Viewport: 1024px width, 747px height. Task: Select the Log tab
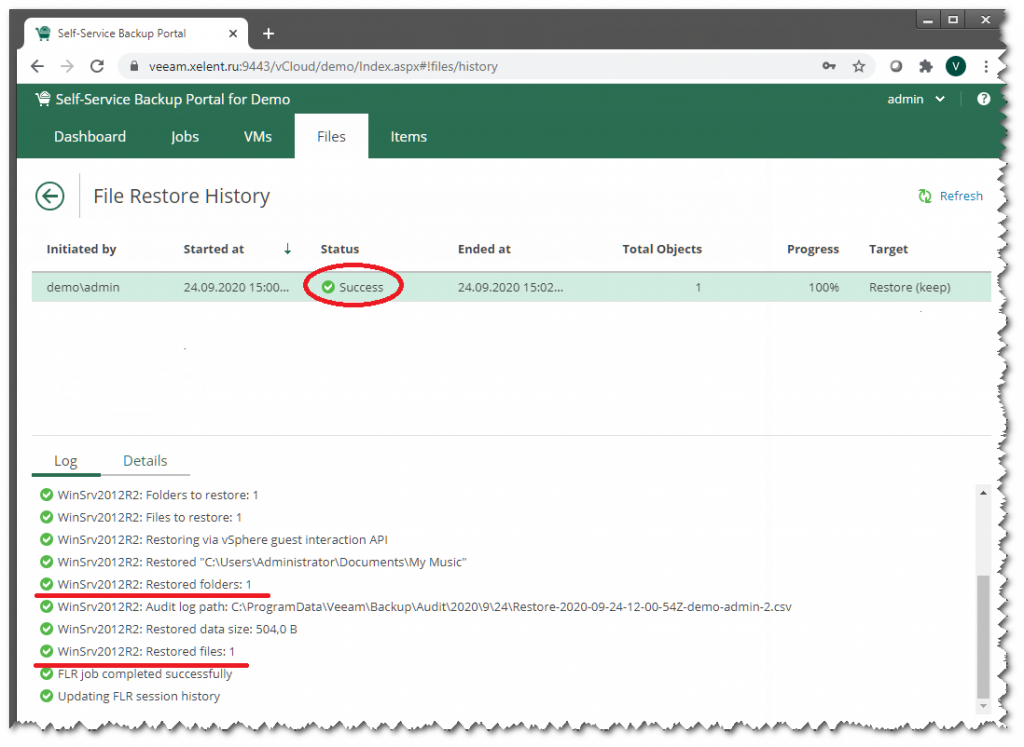(66, 461)
